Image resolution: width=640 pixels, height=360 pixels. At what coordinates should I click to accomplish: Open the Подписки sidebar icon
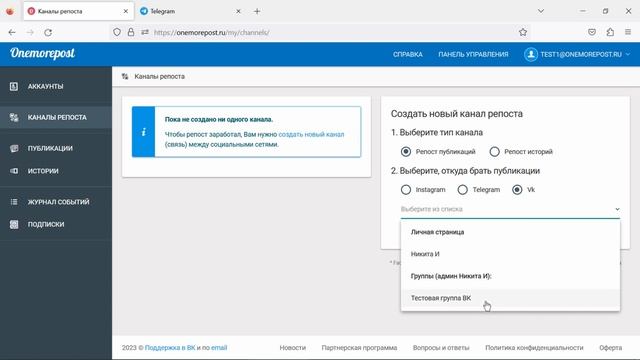pos(14,224)
